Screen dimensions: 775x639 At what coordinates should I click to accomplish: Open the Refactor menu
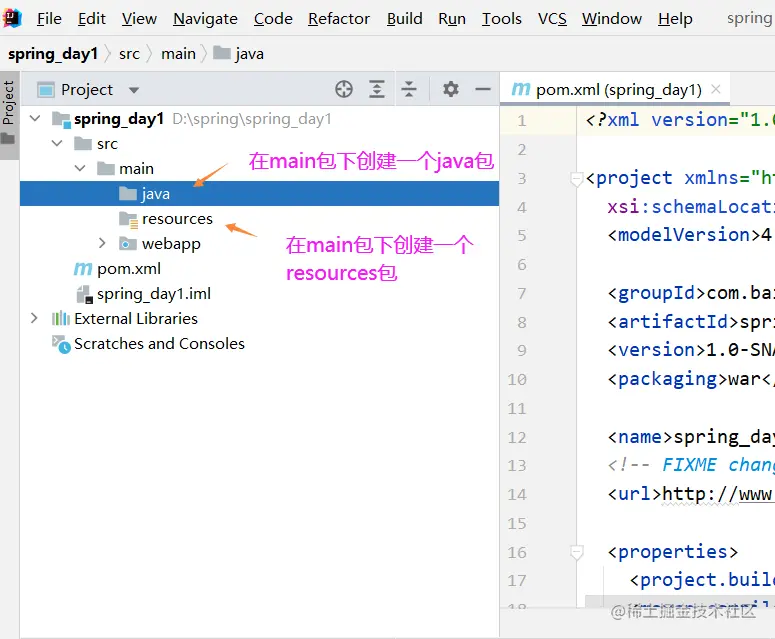pos(339,19)
